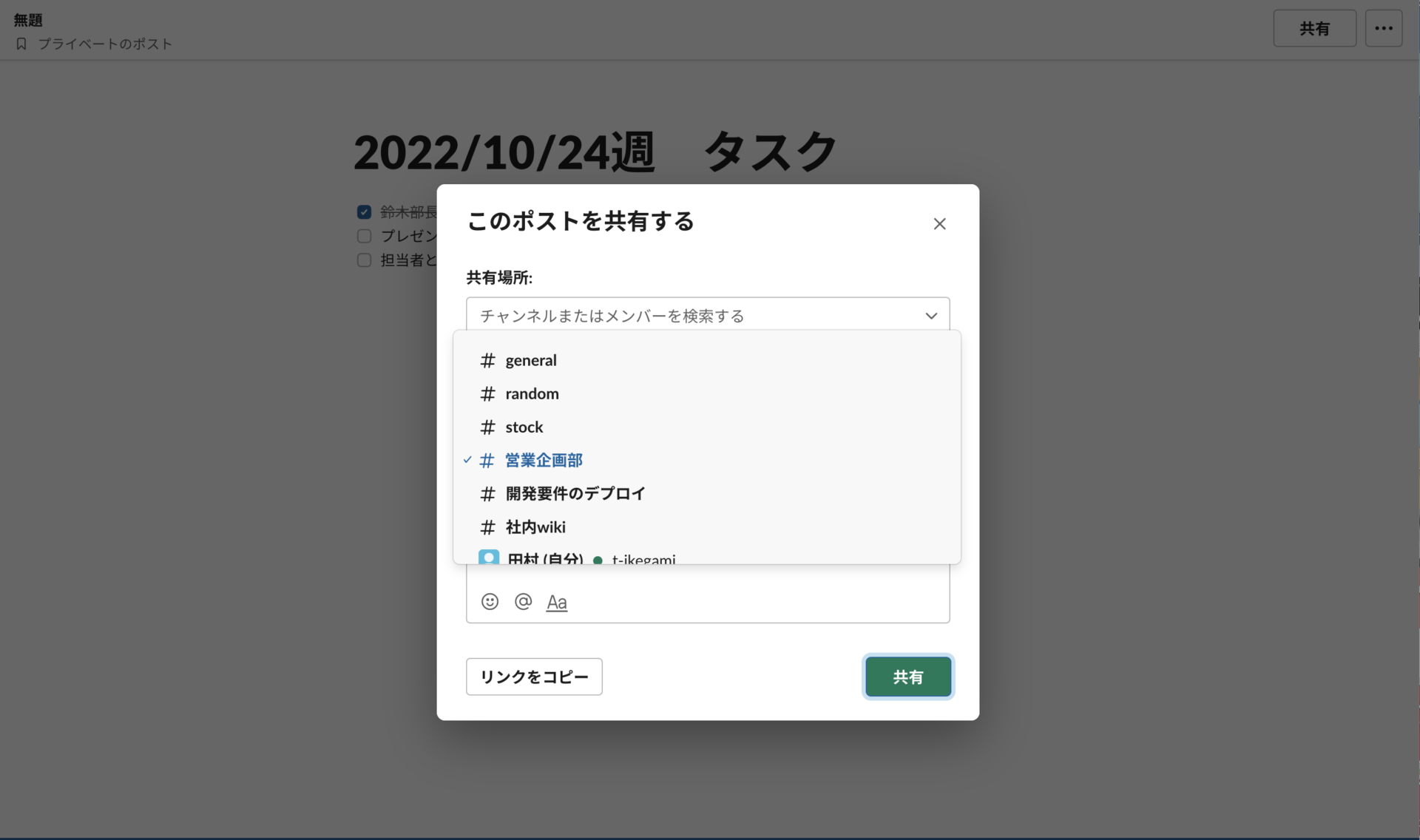
Task: Insert a mention using the @ icon
Action: (x=524, y=602)
